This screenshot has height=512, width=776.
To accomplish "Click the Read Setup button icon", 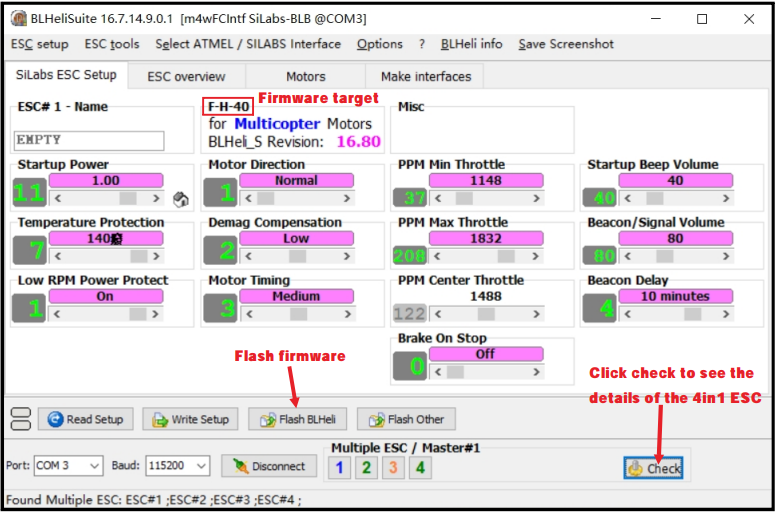I will click(x=56, y=420).
